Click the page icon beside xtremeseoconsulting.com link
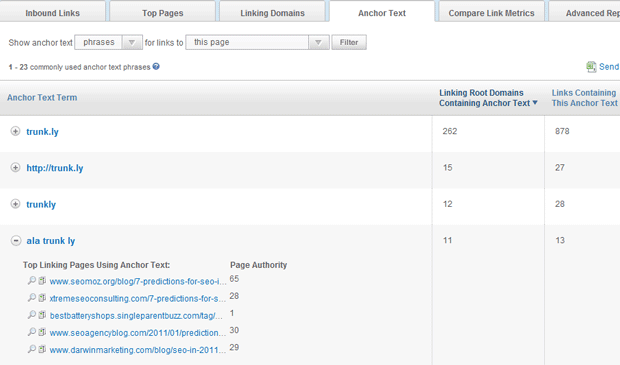 42,298
